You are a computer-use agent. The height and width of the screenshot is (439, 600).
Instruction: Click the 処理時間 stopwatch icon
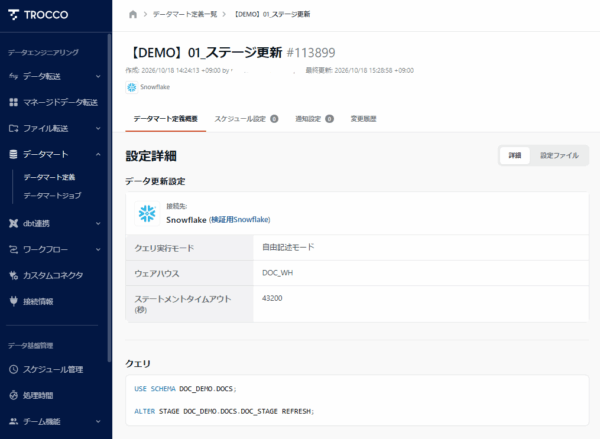[13, 395]
